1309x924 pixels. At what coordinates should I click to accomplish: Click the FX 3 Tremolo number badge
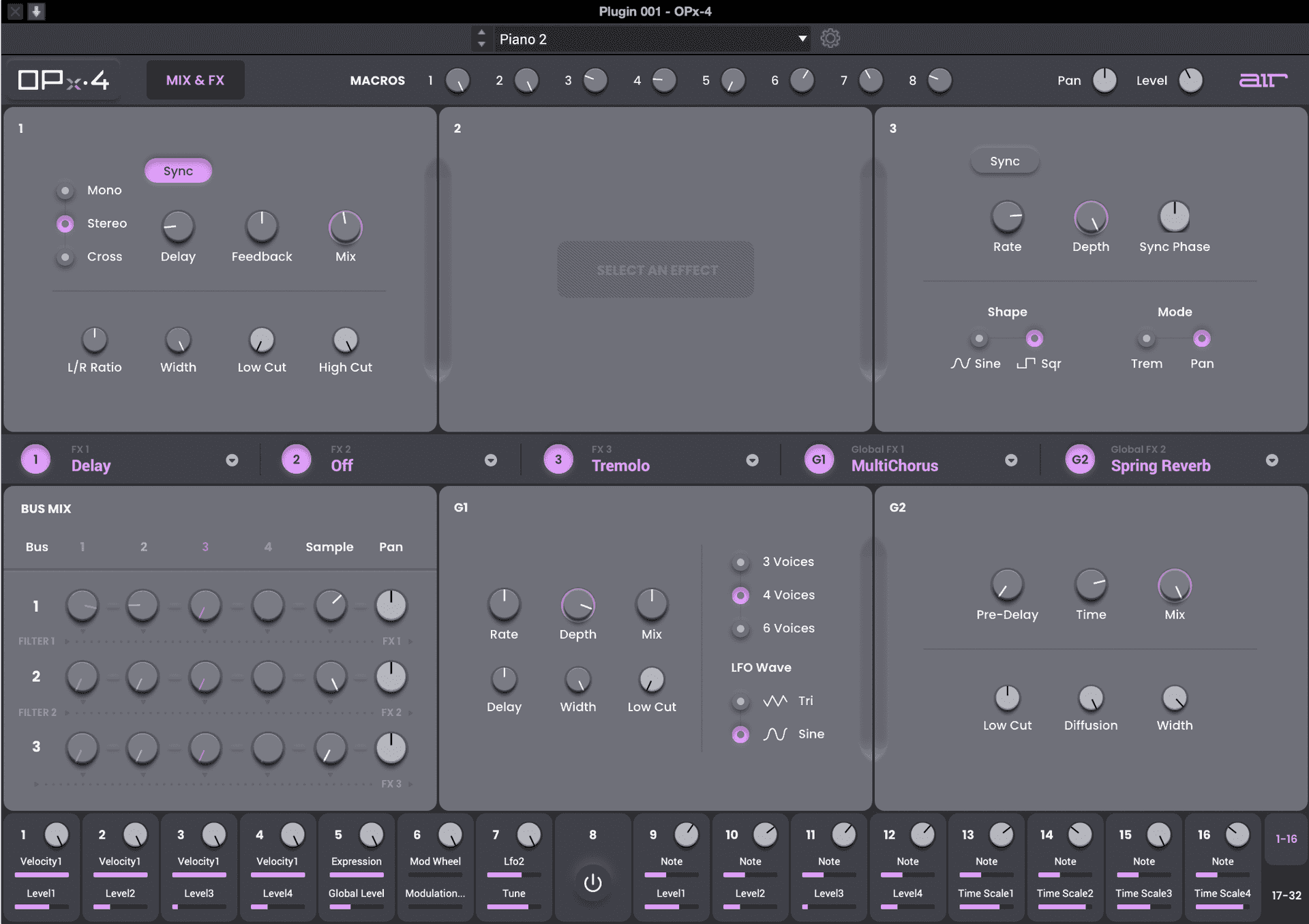(558, 460)
